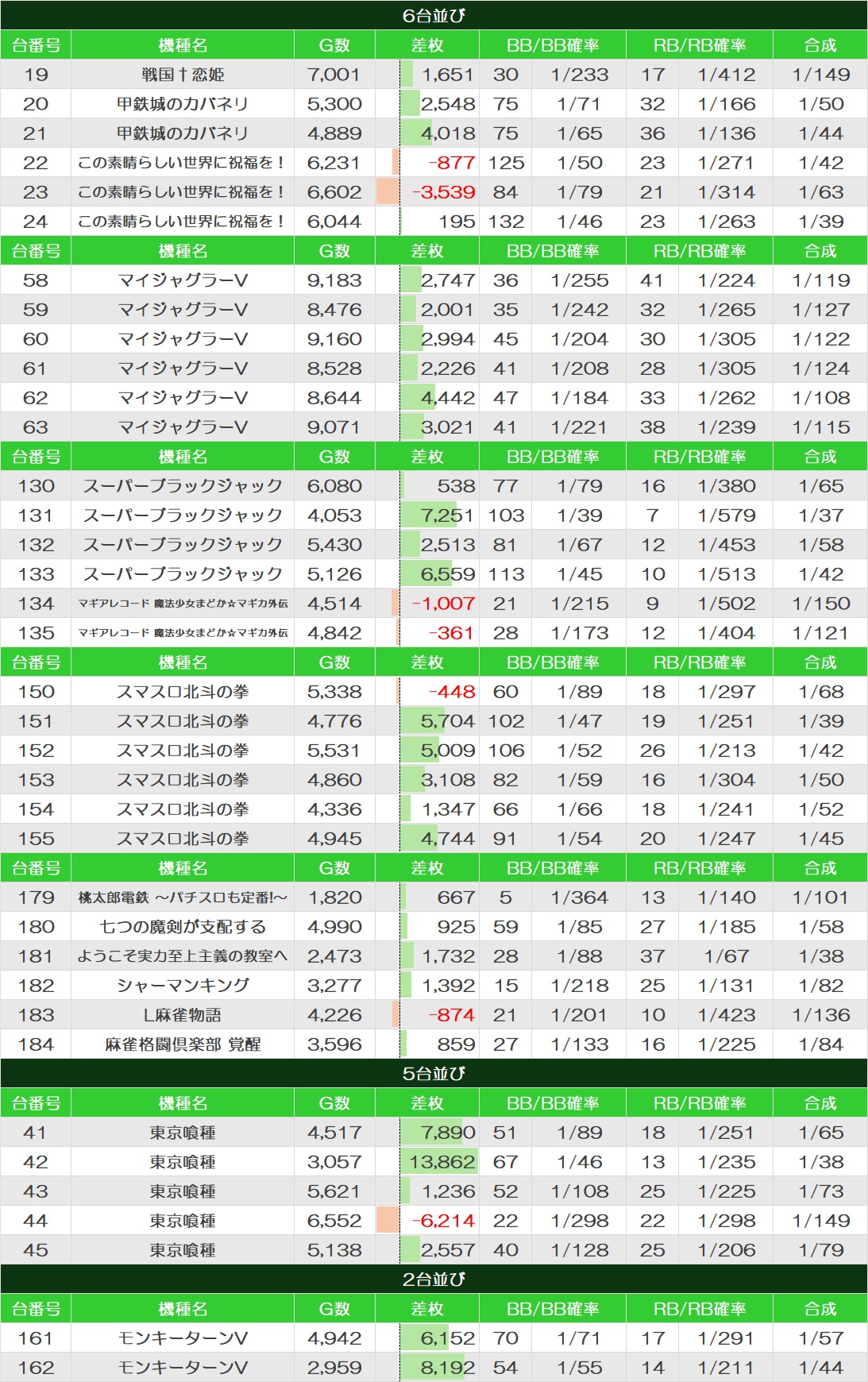The height and width of the screenshot is (1382, 868).
Task: Click the 差枚 value '925'
Action: [457, 927]
